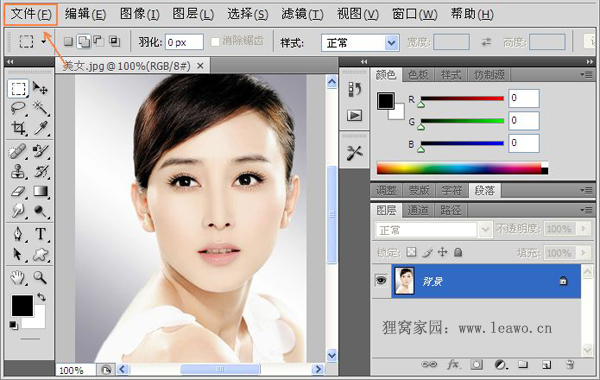The width and height of the screenshot is (600, 380).
Task: Select the Custom Shape tool
Action: click(x=40, y=254)
